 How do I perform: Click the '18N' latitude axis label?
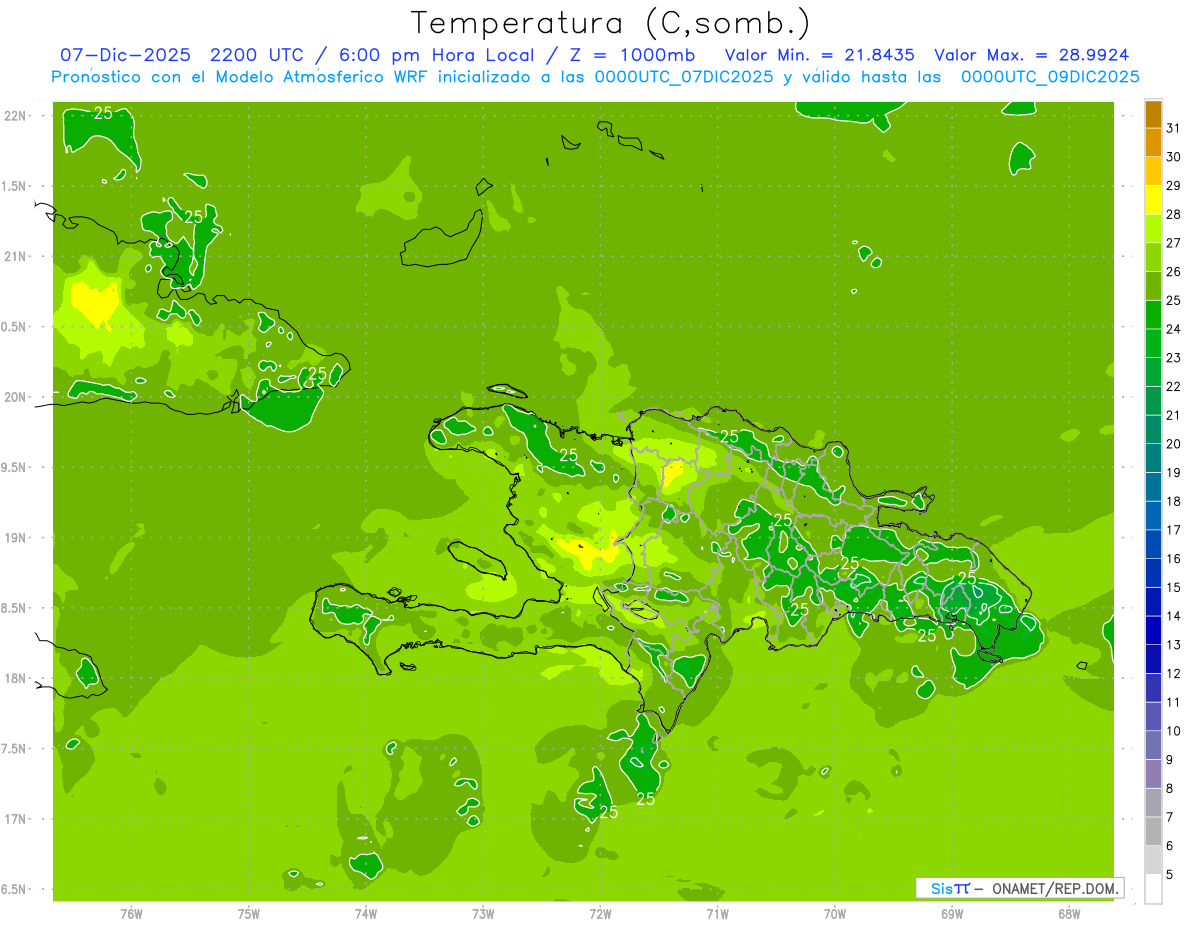point(16,678)
